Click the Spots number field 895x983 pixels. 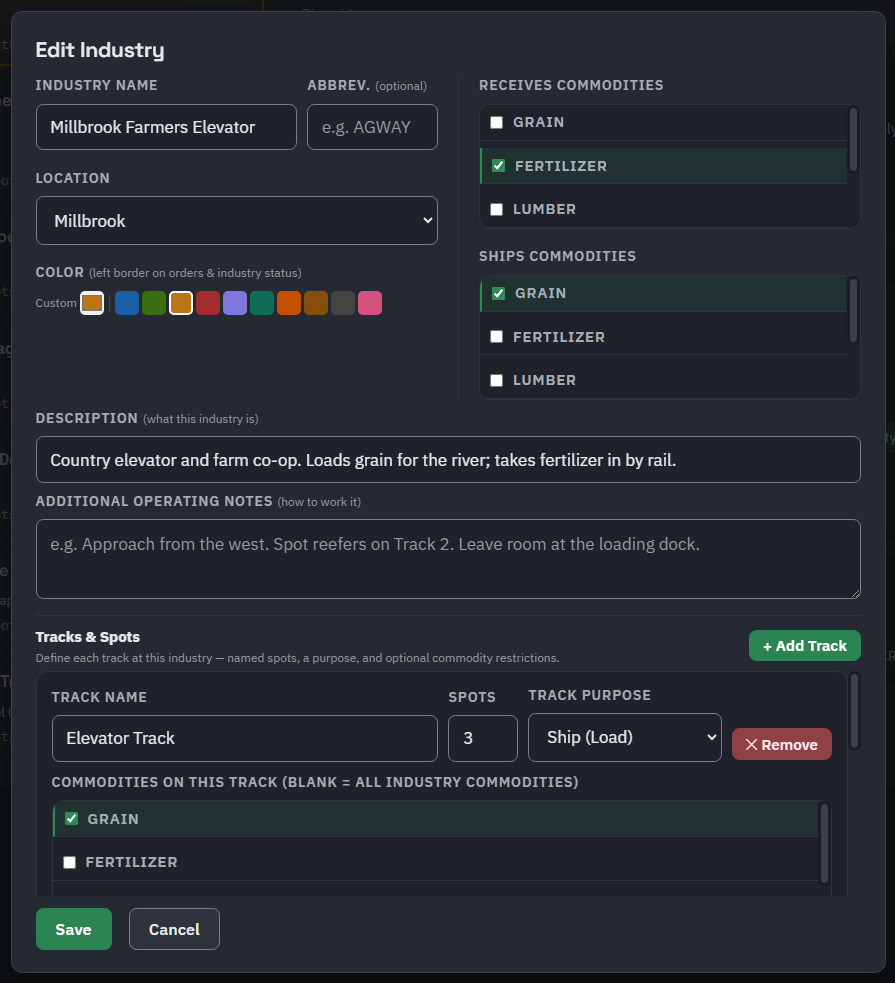point(483,739)
